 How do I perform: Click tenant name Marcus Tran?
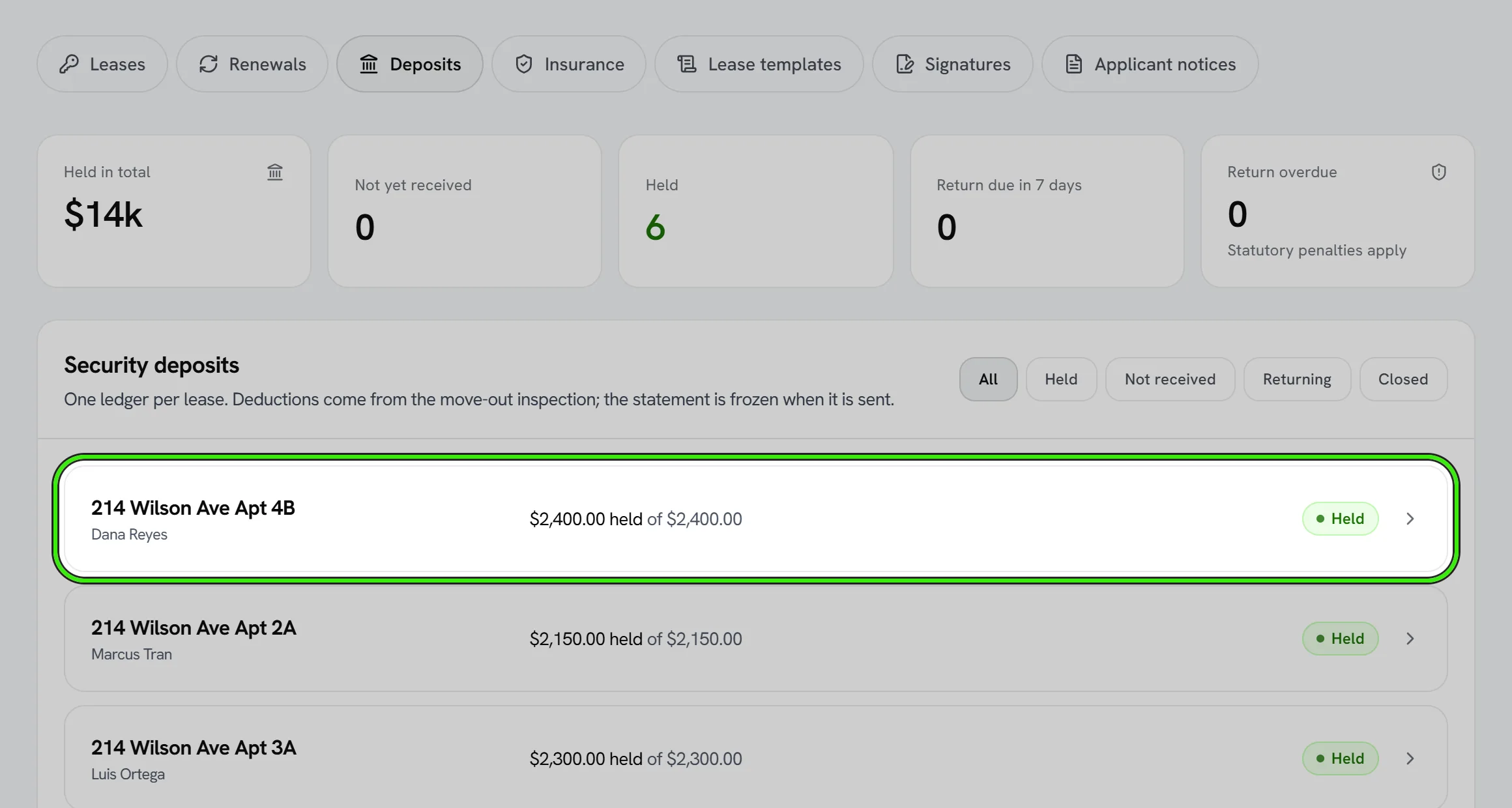(x=132, y=654)
